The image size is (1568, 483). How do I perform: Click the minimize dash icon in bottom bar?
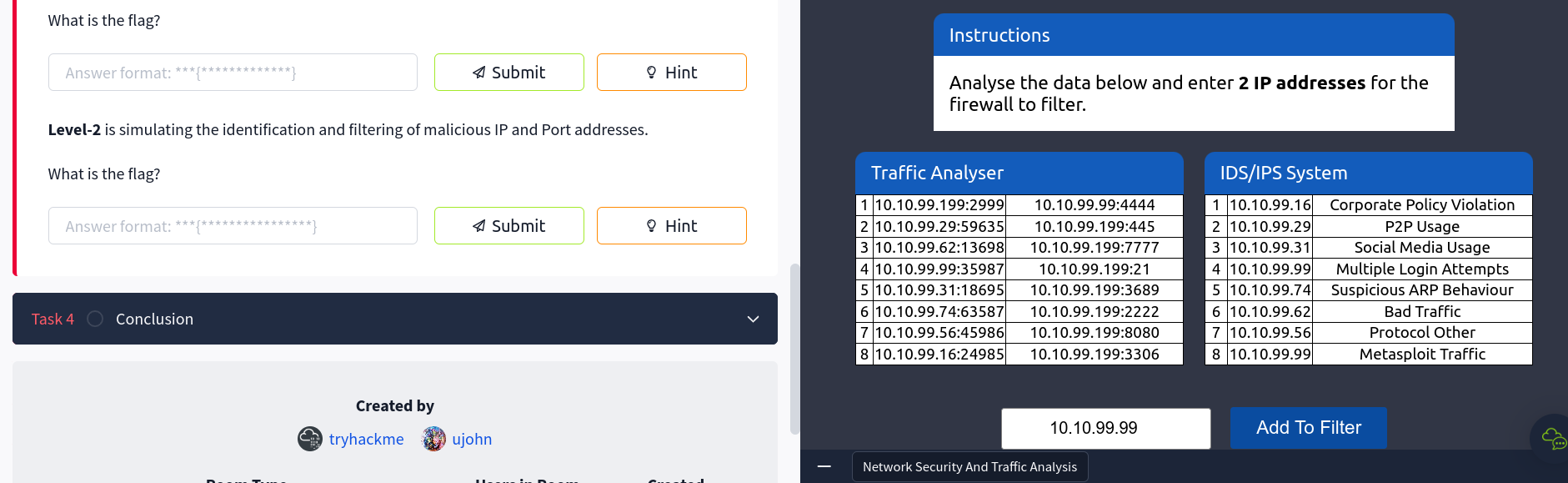pos(824,466)
